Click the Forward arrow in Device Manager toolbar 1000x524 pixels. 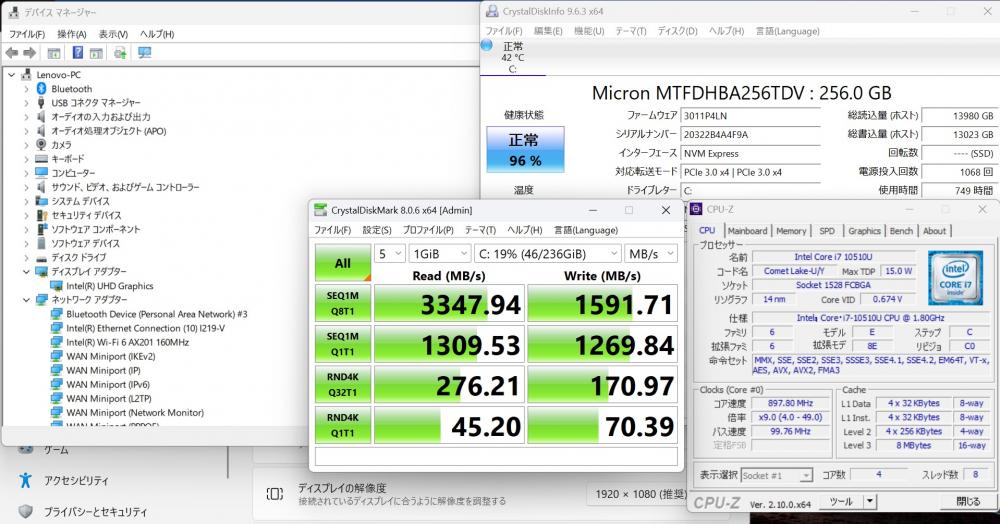(x=30, y=53)
